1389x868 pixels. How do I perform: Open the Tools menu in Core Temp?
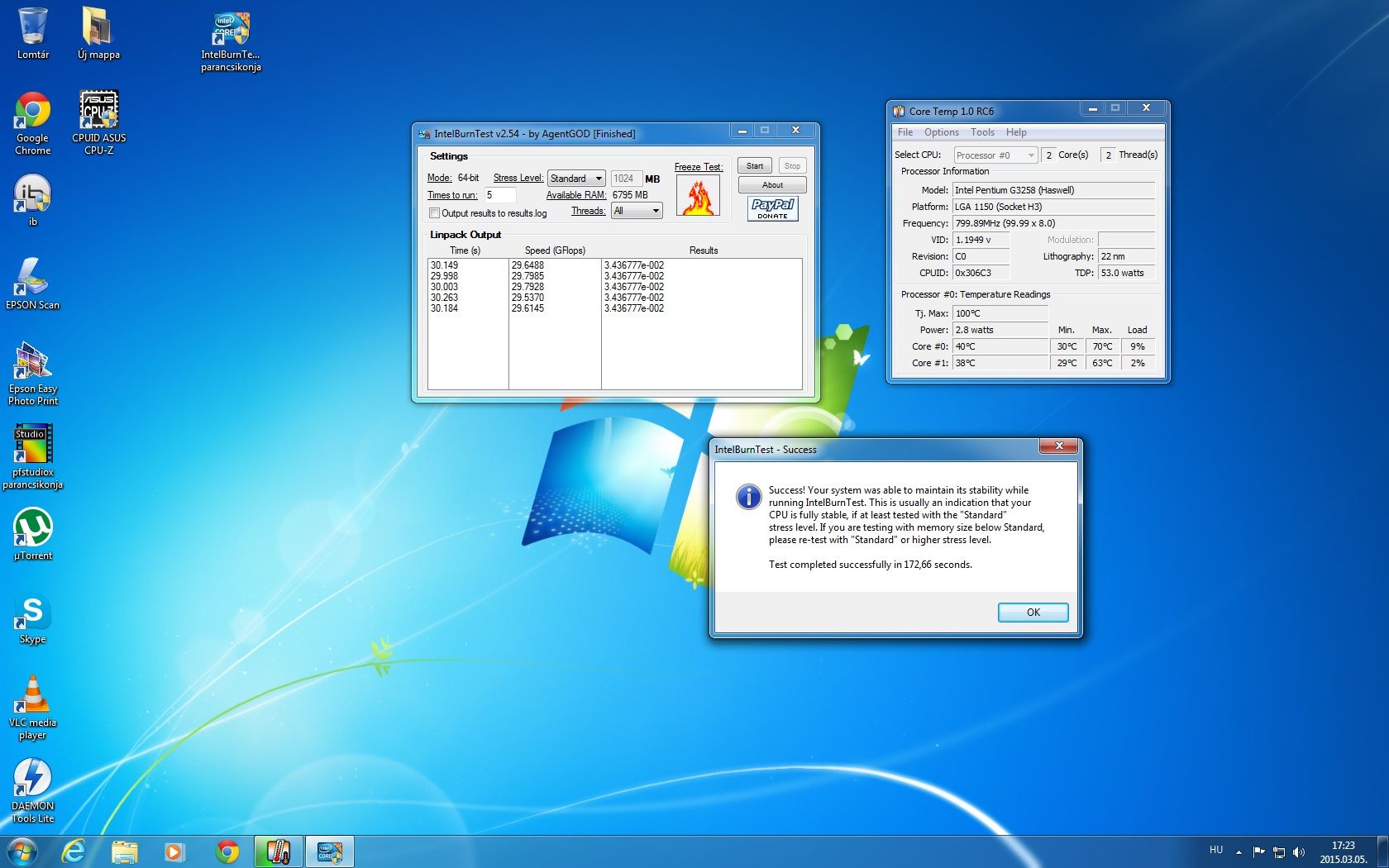(982, 132)
